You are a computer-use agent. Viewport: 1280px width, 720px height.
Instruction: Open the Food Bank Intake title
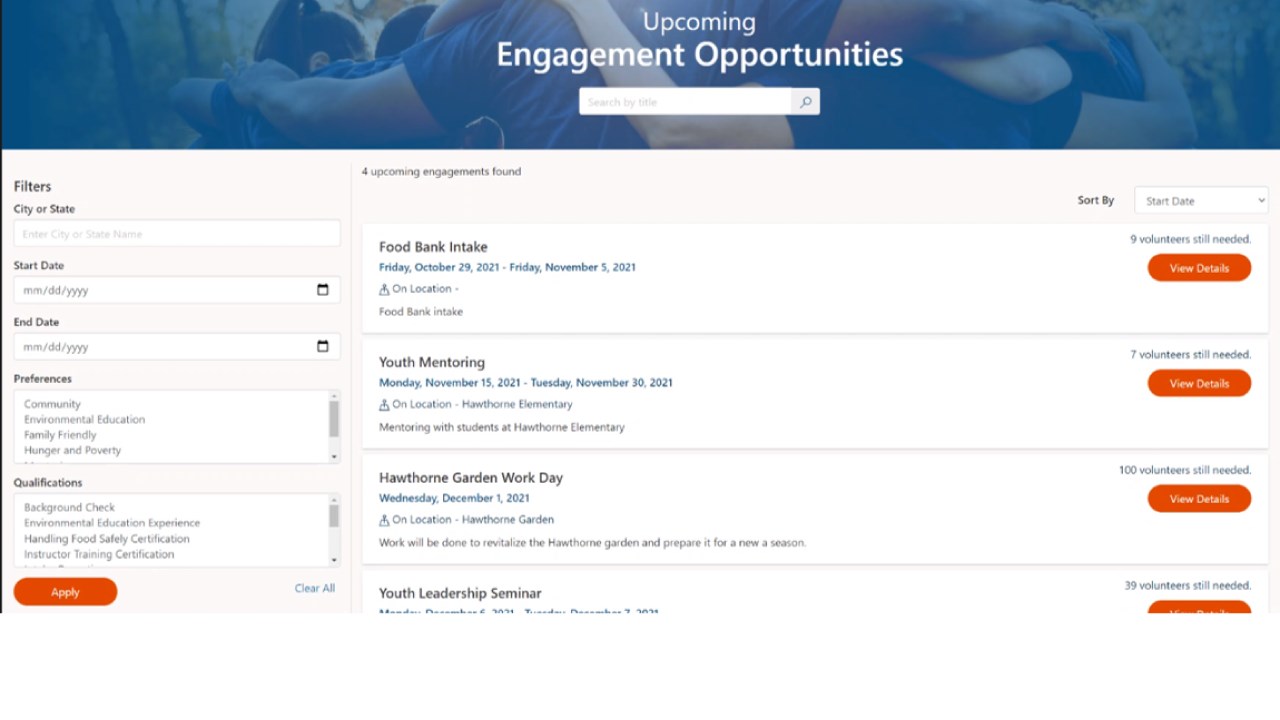tap(433, 247)
